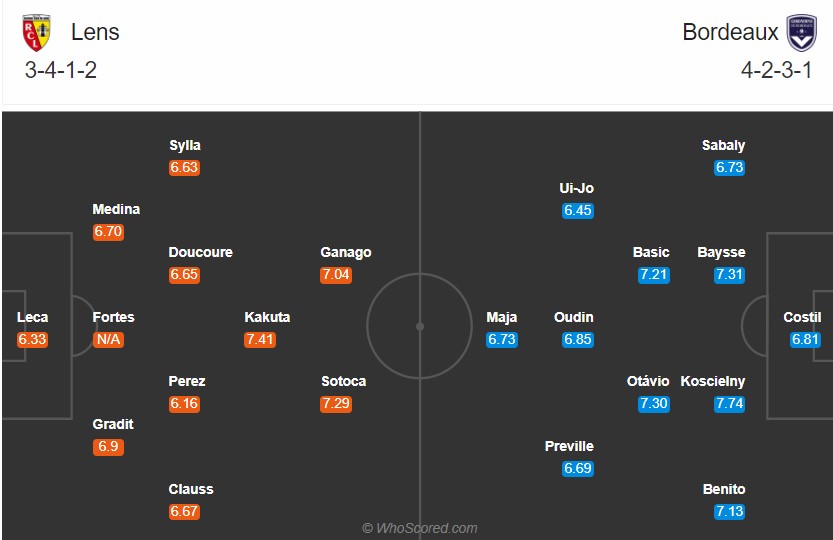The width and height of the screenshot is (833, 540).
Task: Click player name Doucoure
Action: pyautogui.click(x=200, y=252)
